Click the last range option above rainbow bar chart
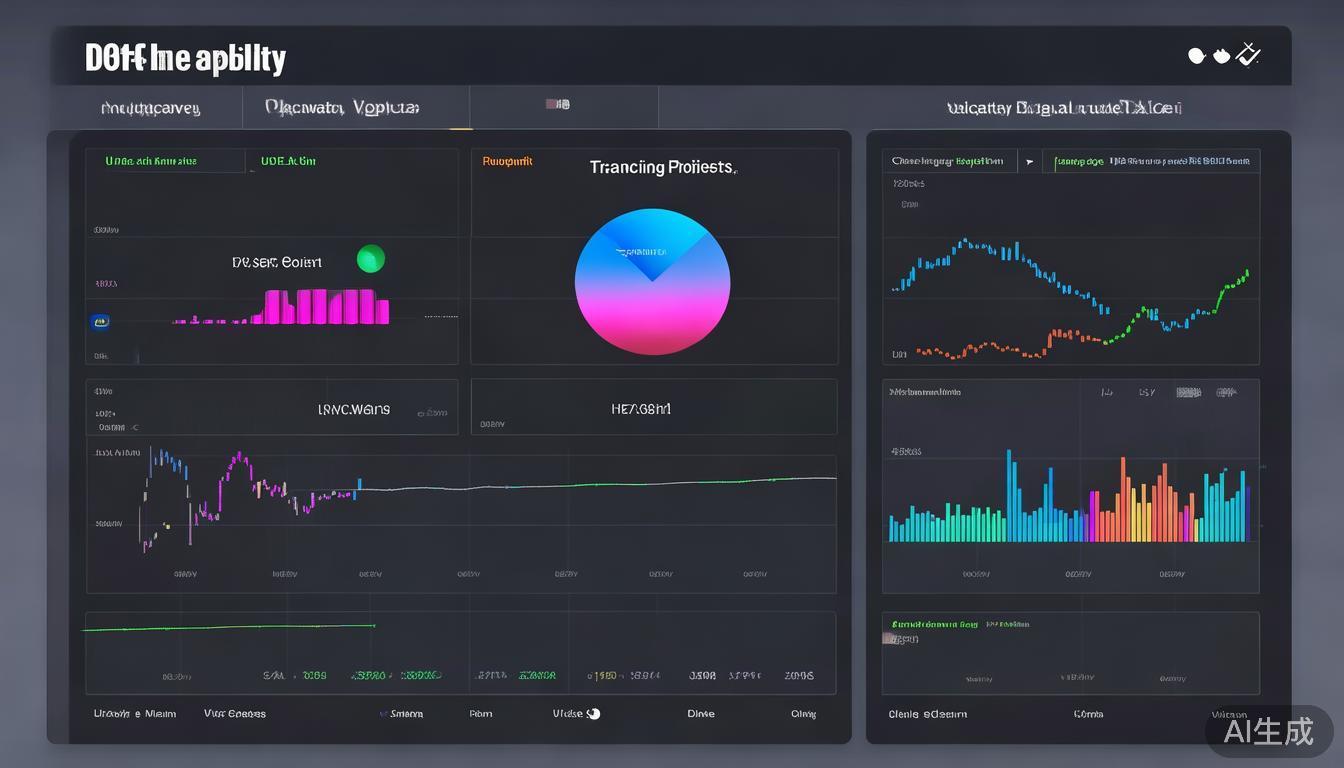 [1225, 393]
